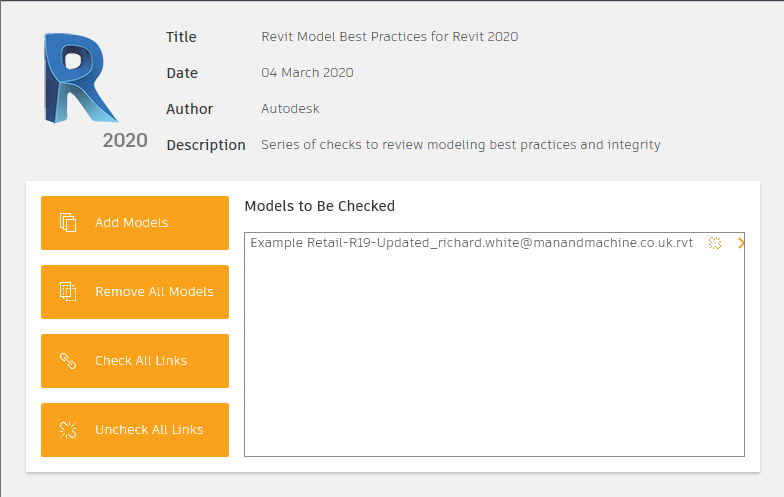Click the Add Models button label
The image size is (784, 497).
(132, 222)
